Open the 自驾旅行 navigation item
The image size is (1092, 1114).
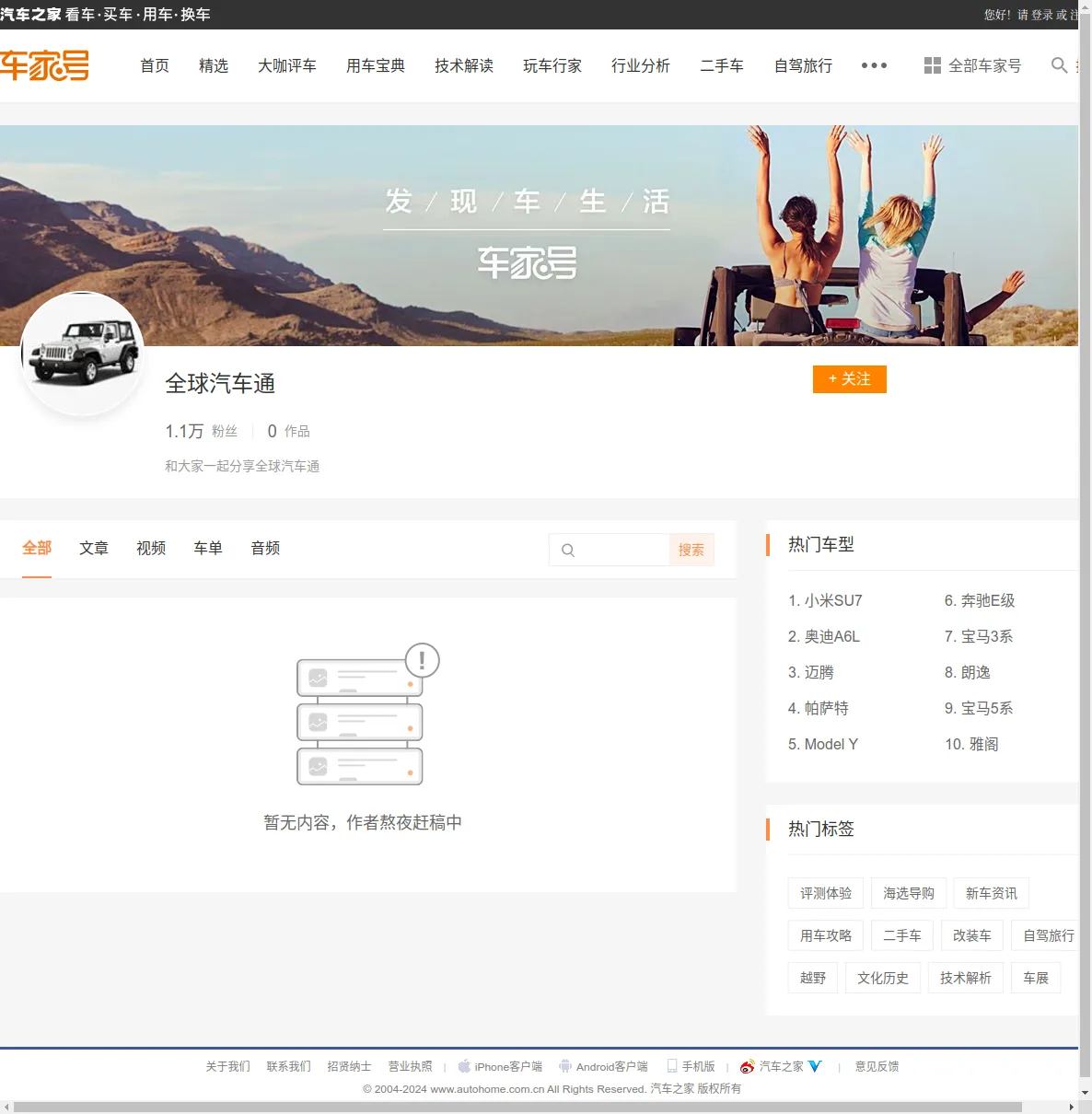803,65
